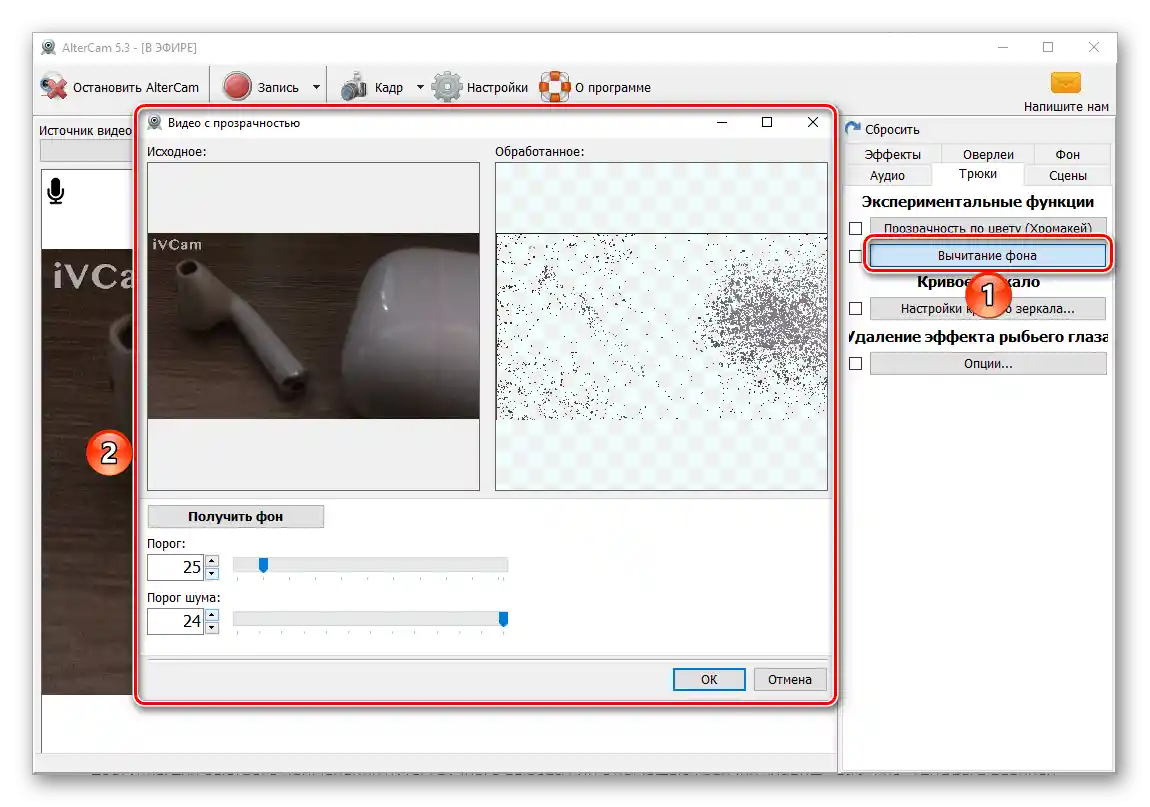The height and width of the screenshot is (807, 1150).
Task: Click the Stop AlterCam red X icon
Action: tap(54, 87)
